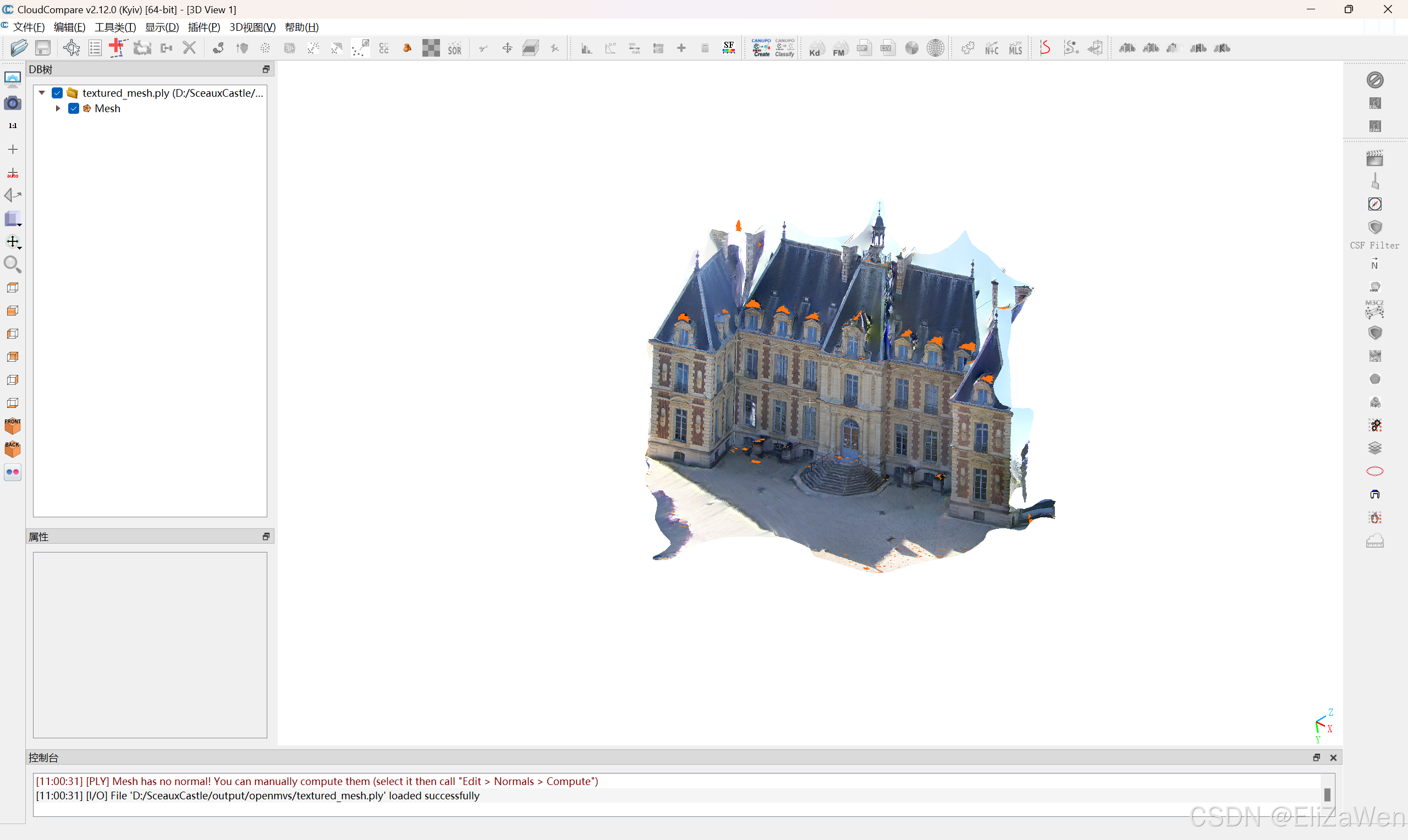
Task: Uncheck the textured_mesh.ply checkbox
Action: [x=57, y=93]
